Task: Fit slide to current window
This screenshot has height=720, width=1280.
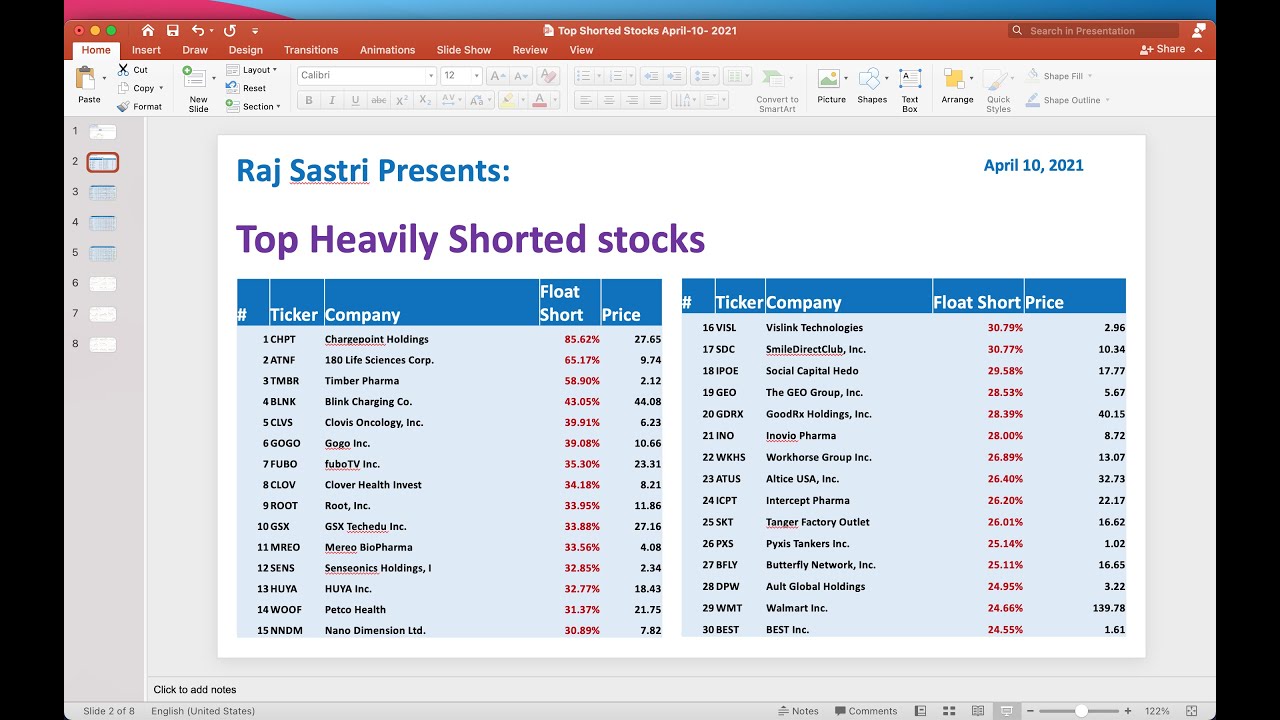Action: (1189, 711)
